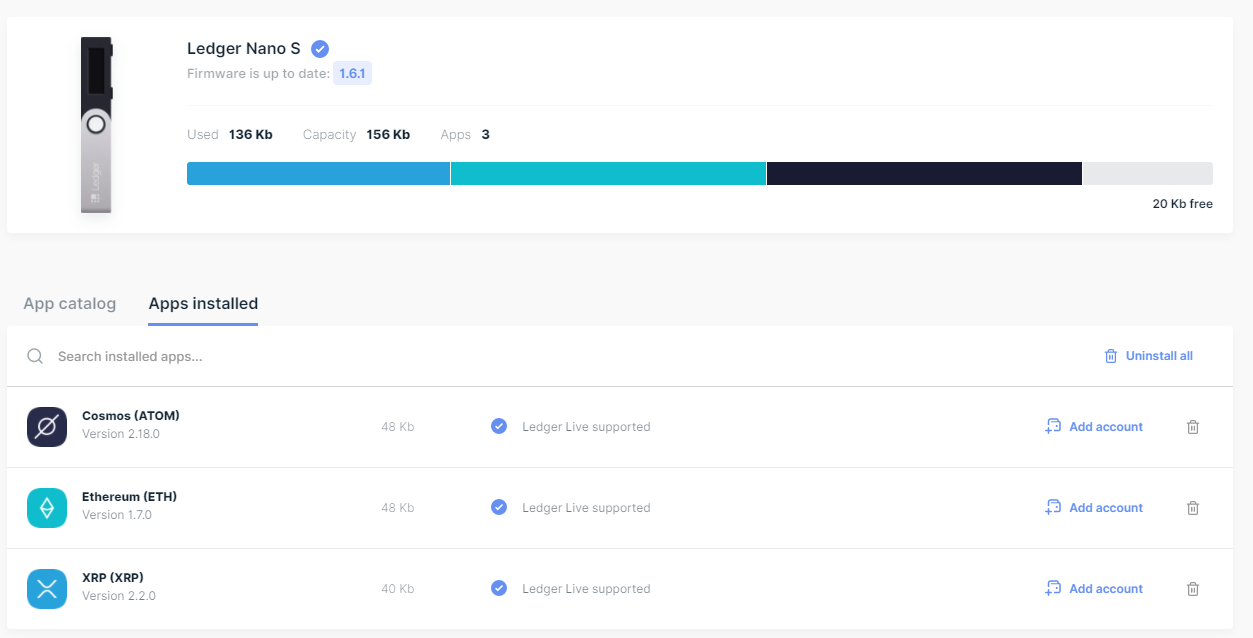1253x638 pixels.
Task: Click the Ethereum (ETH) app name
Action: (x=129, y=496)
